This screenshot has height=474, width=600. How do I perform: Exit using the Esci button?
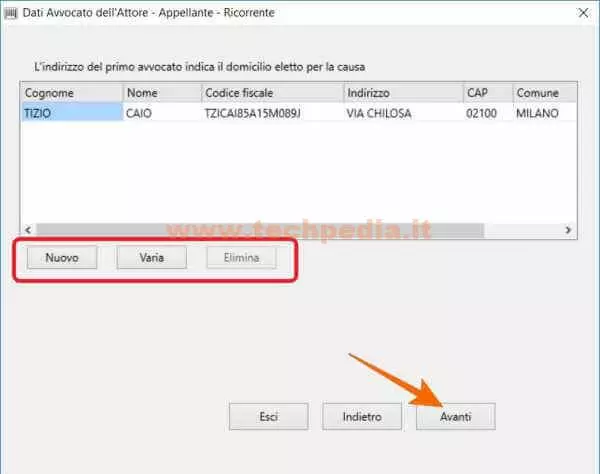(267, 415)
